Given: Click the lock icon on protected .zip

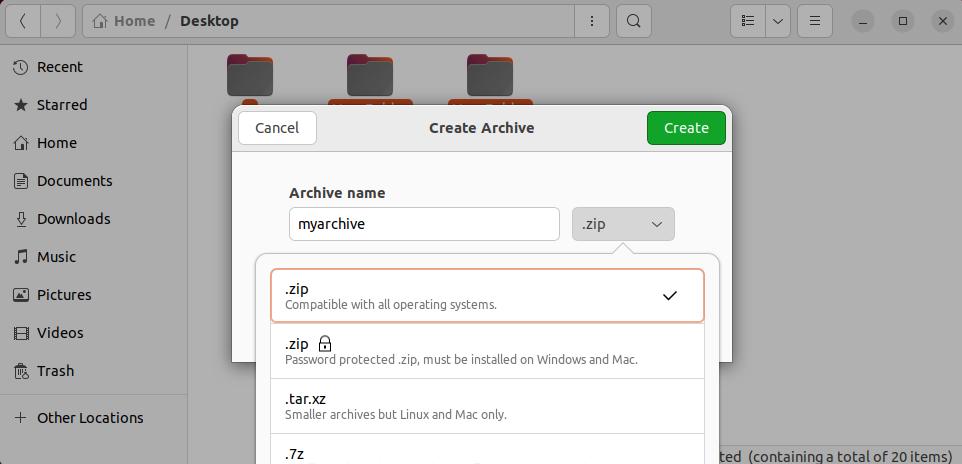Looking at the screenshot, I should tap(325, 344).
